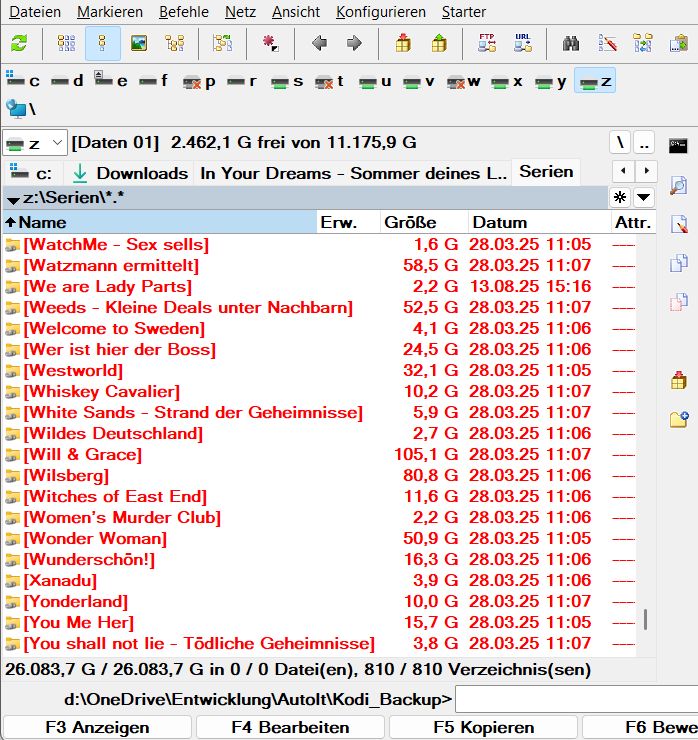Open Netz menu
Screen dimensions: 698x740
240,12
